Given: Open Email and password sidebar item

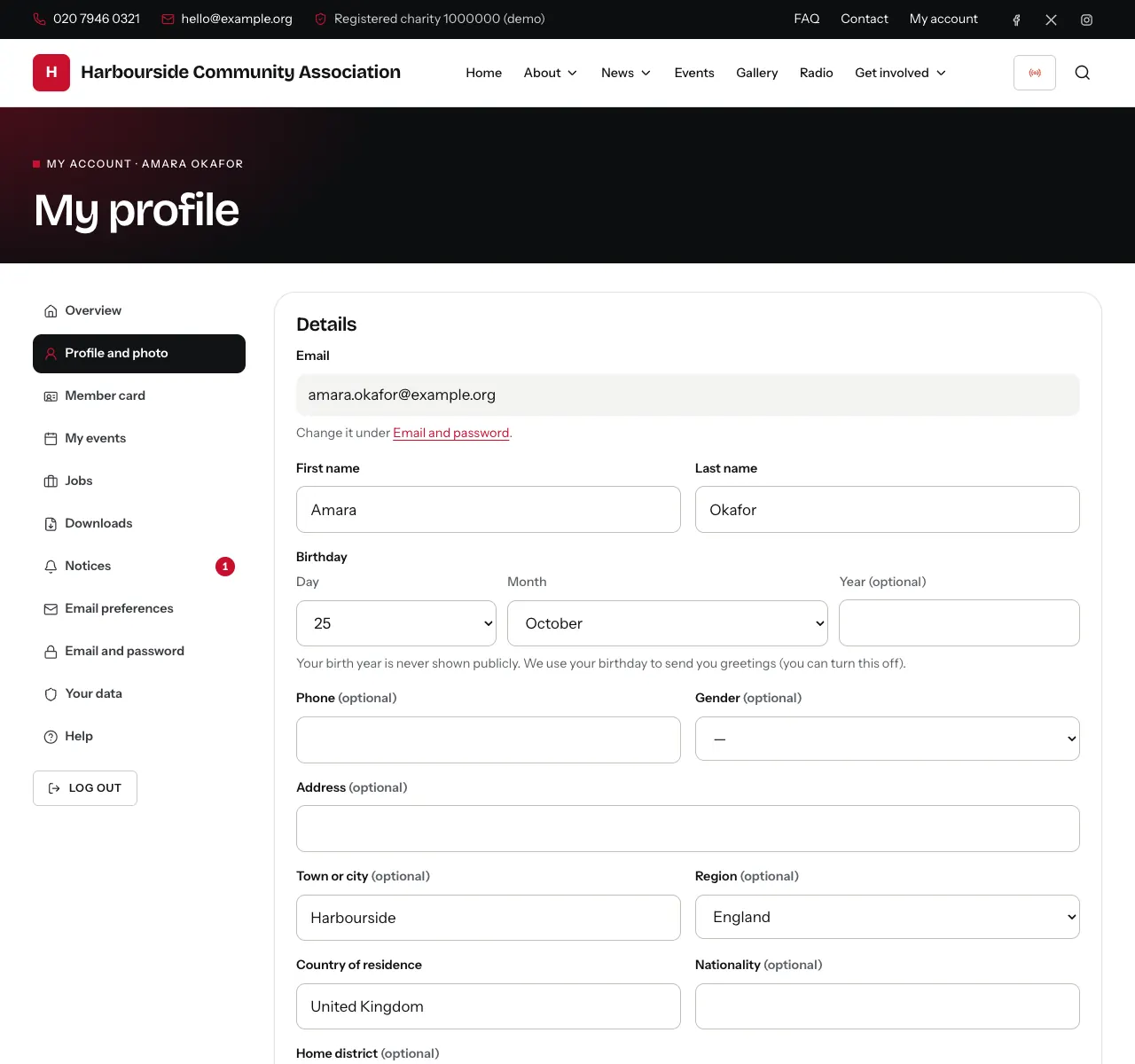Looking at the screenshot, I should click(139, 652).
